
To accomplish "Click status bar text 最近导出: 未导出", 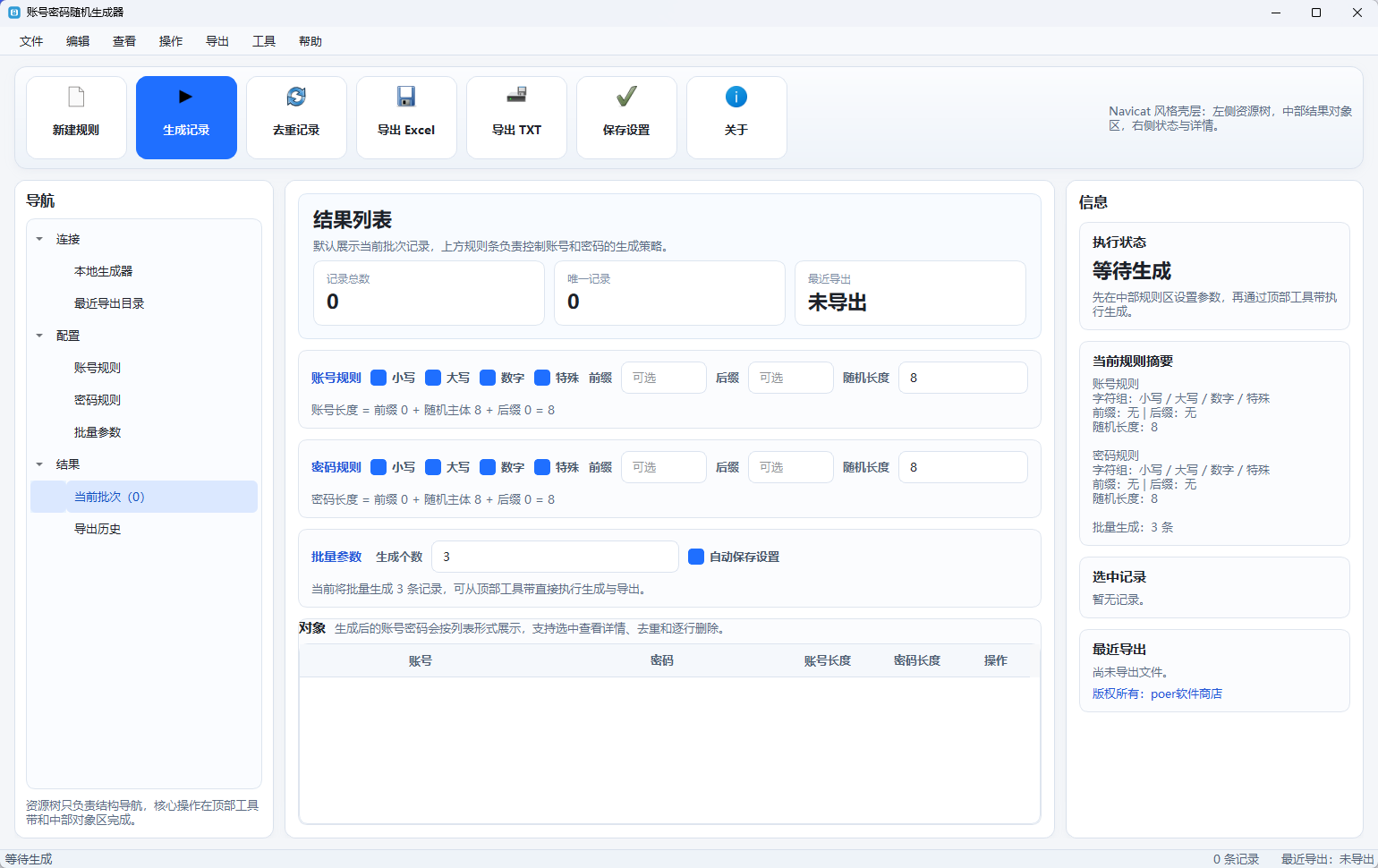I will 1328,859.
